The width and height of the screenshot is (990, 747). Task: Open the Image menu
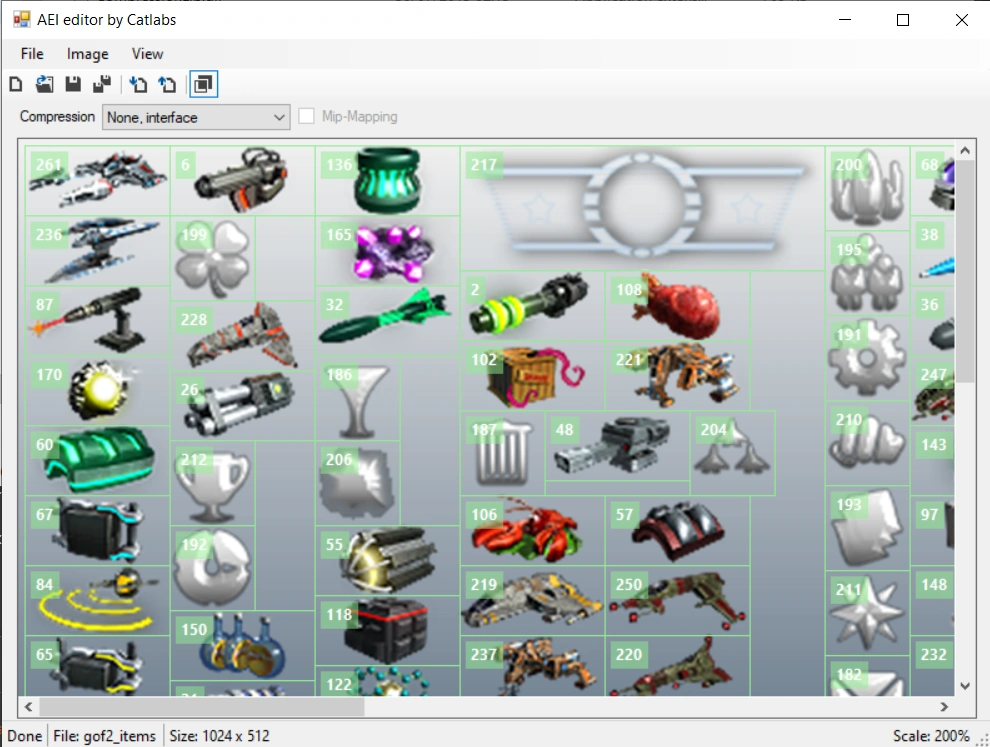click(x=88, y=54)
